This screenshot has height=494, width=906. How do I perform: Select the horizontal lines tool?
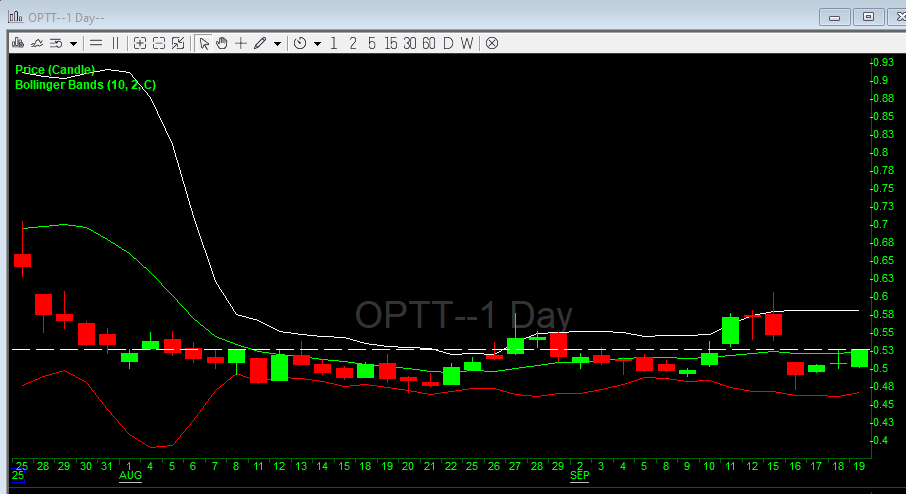point(96,43)
